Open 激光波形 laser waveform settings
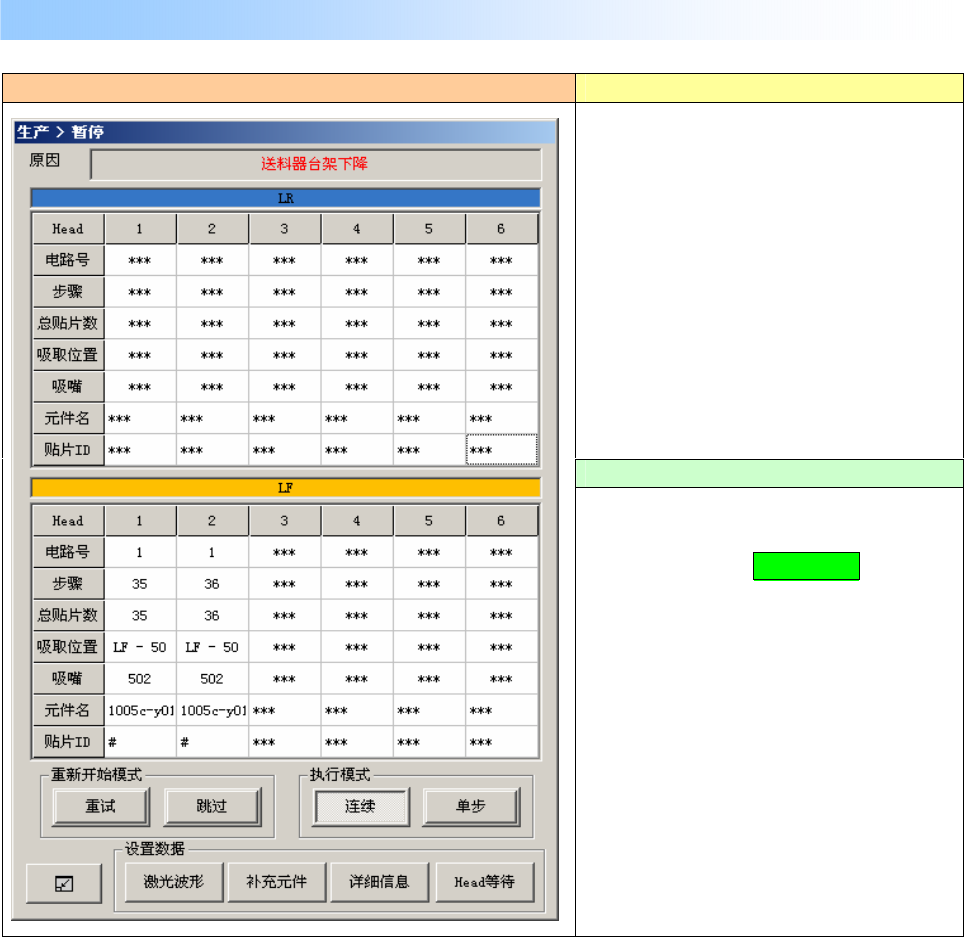Viewport: 964px width, 937px height. coord(174,883)
